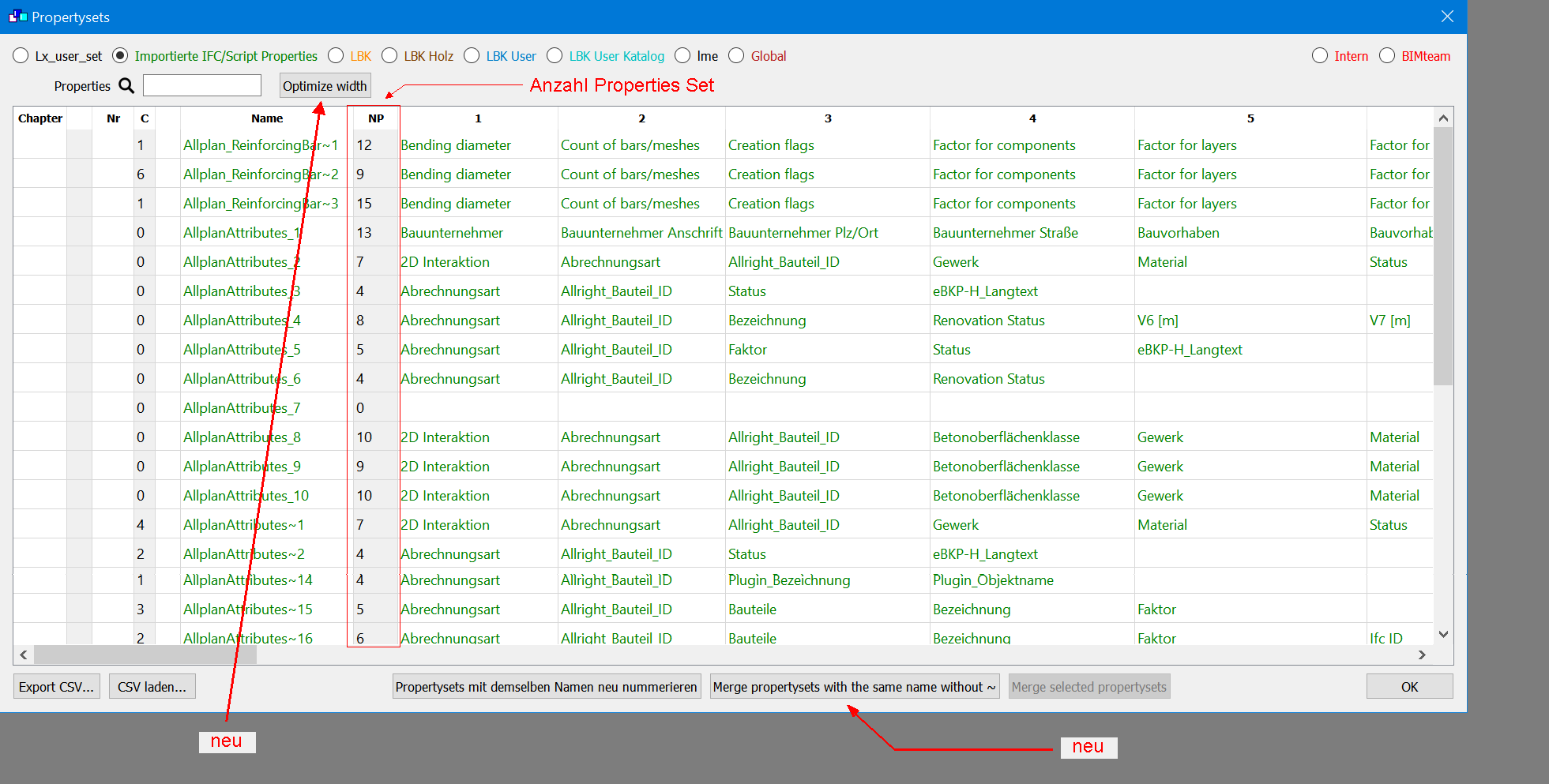Click the Propertysets window title icon

(x=17, y=17)
